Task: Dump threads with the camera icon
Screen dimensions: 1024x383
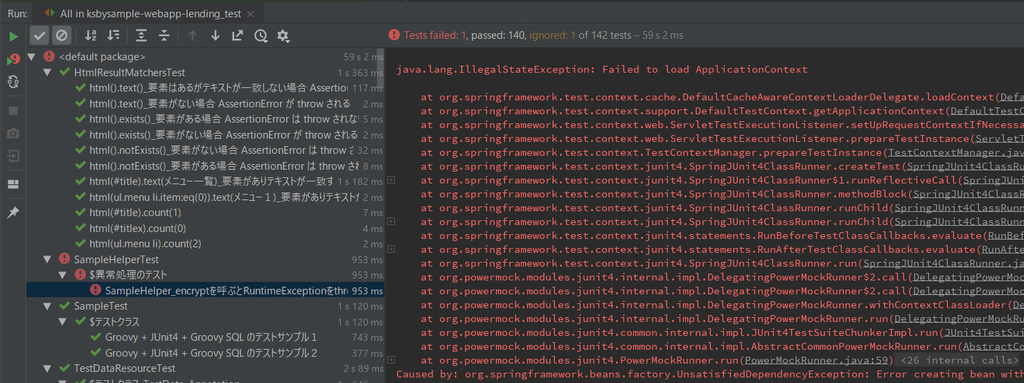Action: click(x=13, y=133)
